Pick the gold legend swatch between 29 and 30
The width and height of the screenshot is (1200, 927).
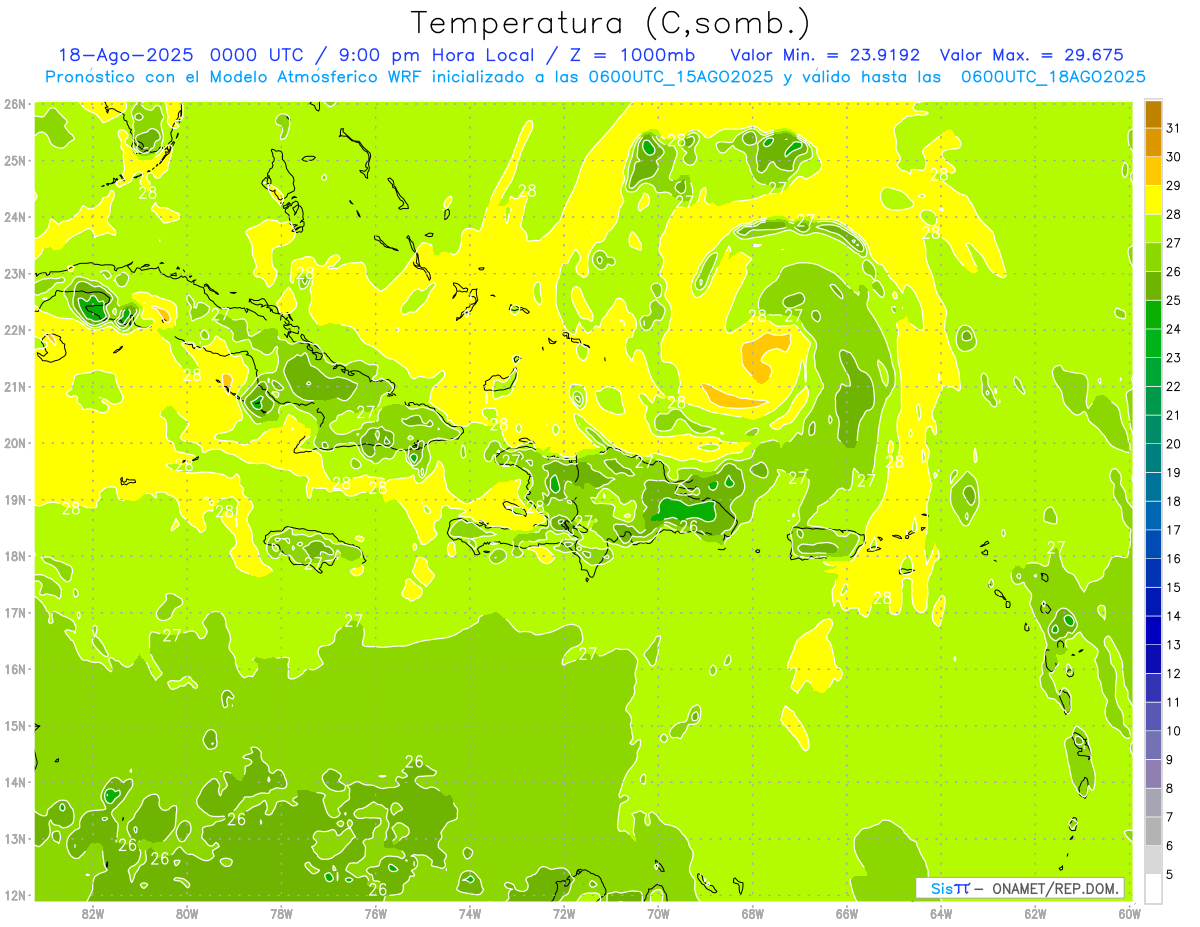point(1153,171)
